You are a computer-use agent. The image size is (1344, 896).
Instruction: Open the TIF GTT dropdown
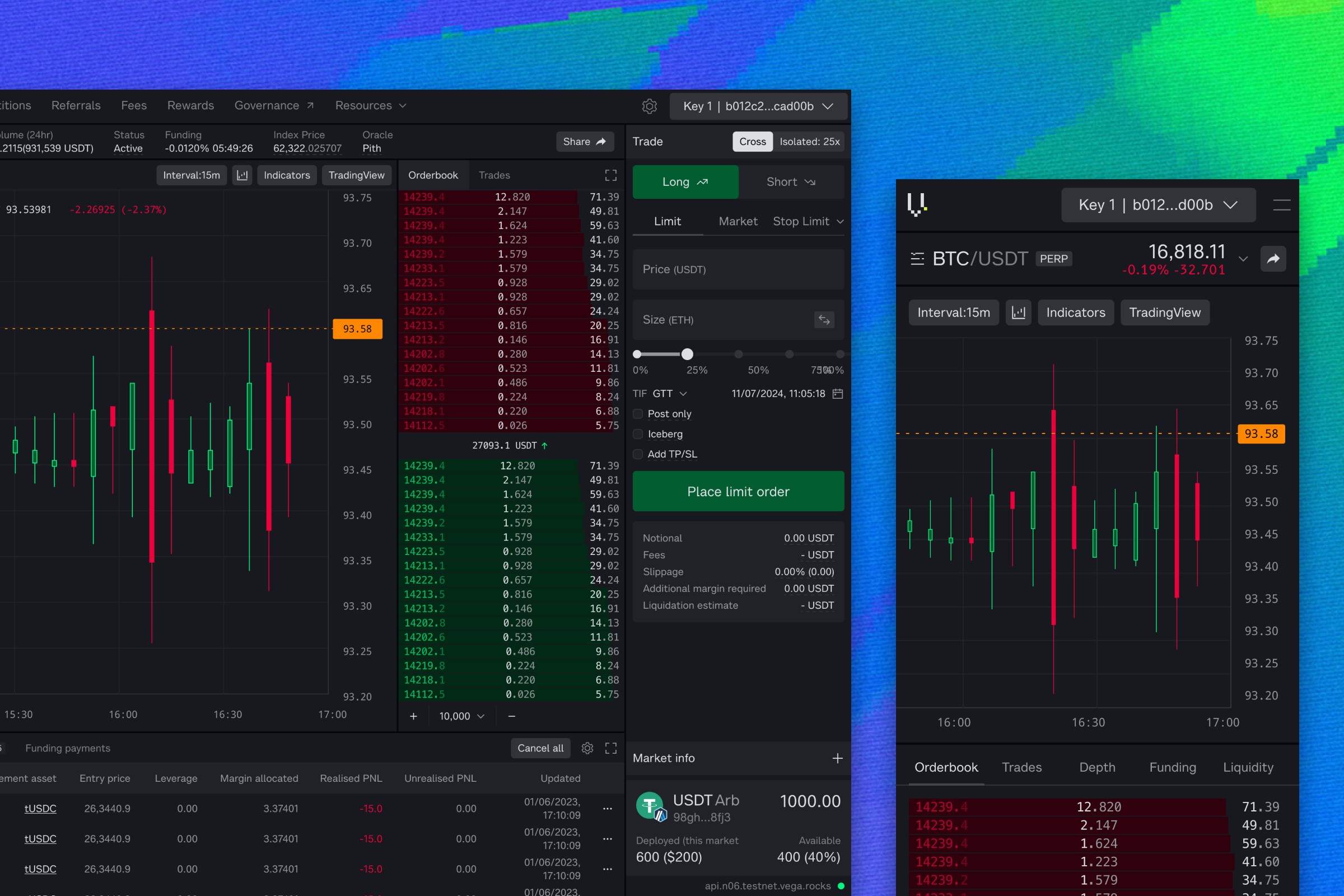(x=669, y=394)
